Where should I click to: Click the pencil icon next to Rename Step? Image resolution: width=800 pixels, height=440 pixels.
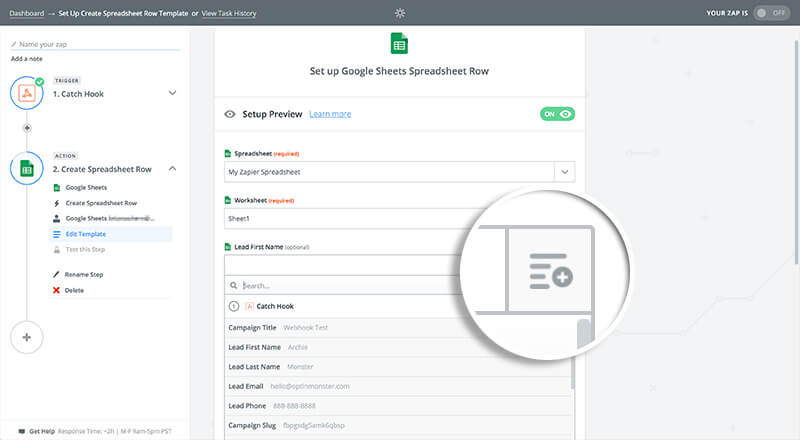[56, 275]
